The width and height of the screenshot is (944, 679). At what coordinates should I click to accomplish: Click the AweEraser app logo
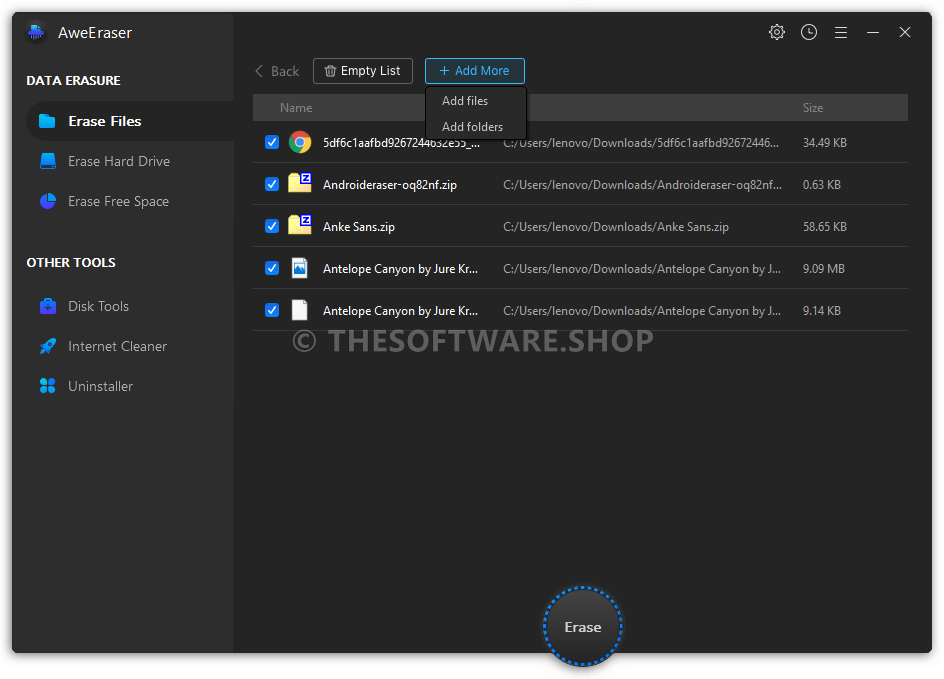[36, 33]
